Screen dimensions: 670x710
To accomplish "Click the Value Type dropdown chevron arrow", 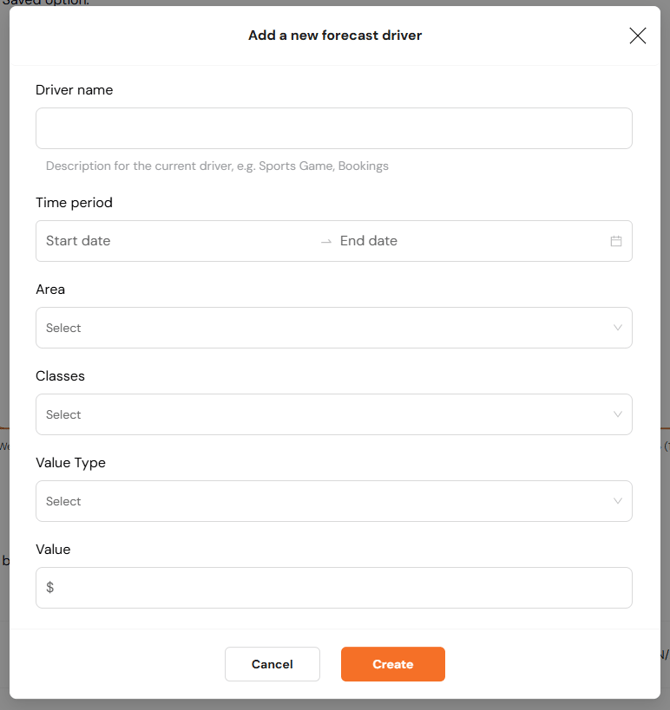I will tap(617, 501).
